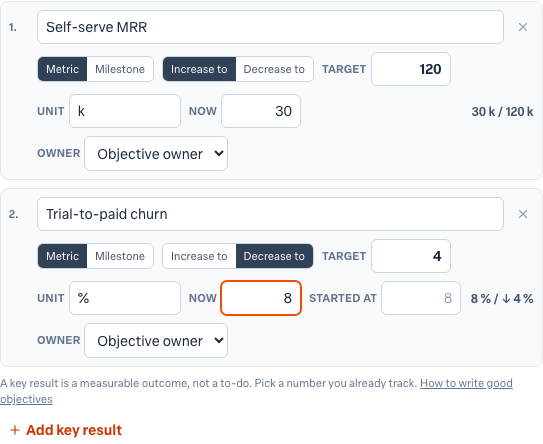Edit the Trial-to-paid churn title field

pyautogui.click(x=270, y=214)
